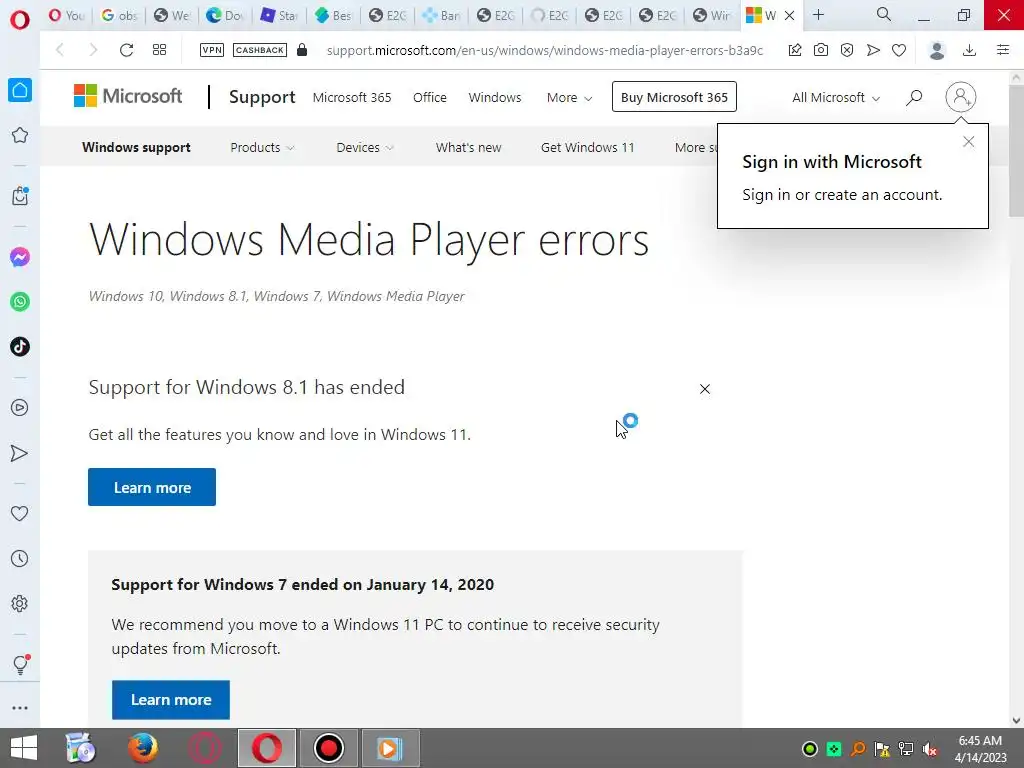Screen dimensions: 1024x768
Task: Dismiss the Sign in with Microsoft popup
Action: 968,142
